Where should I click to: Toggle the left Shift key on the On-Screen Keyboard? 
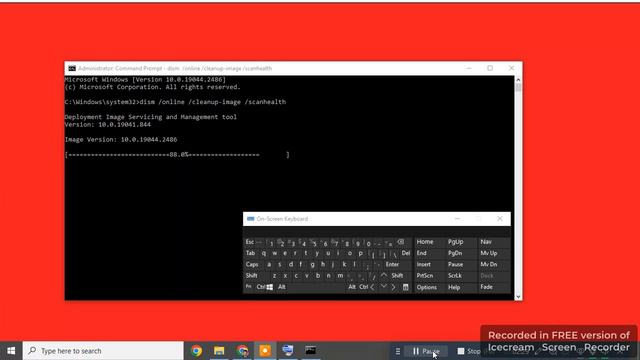point(251,276)
